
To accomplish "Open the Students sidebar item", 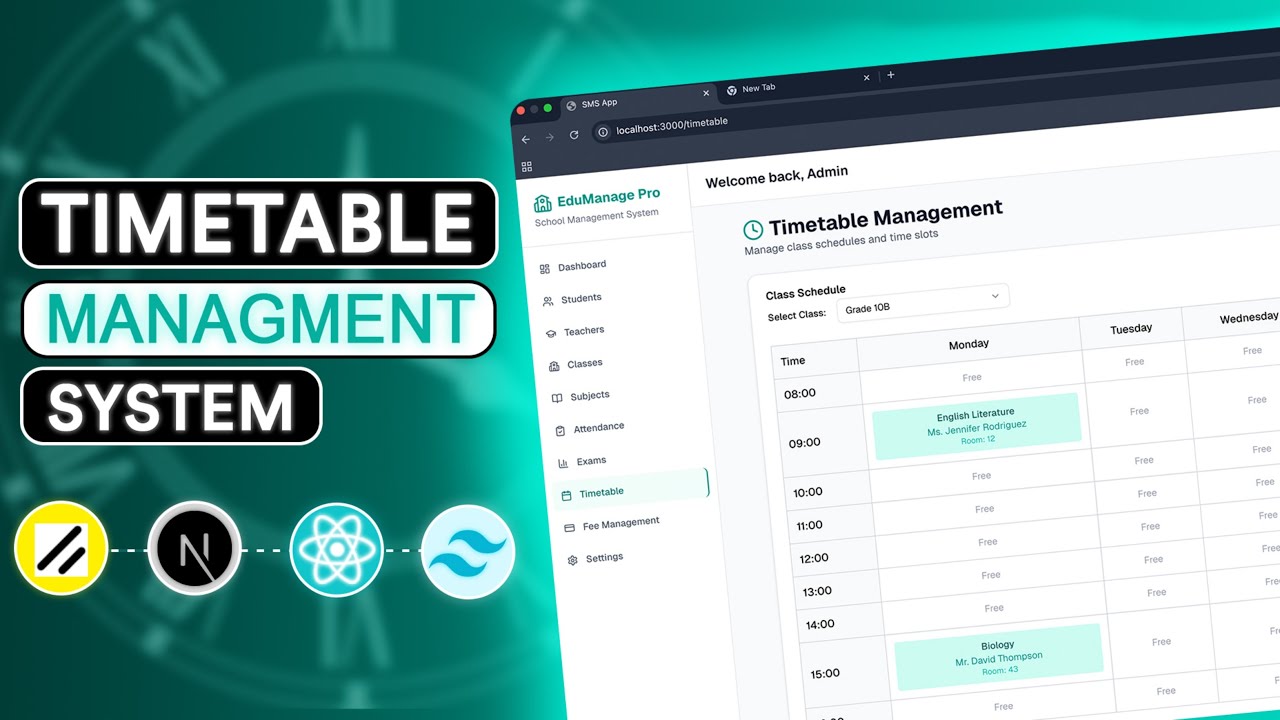I will (573, 299).
